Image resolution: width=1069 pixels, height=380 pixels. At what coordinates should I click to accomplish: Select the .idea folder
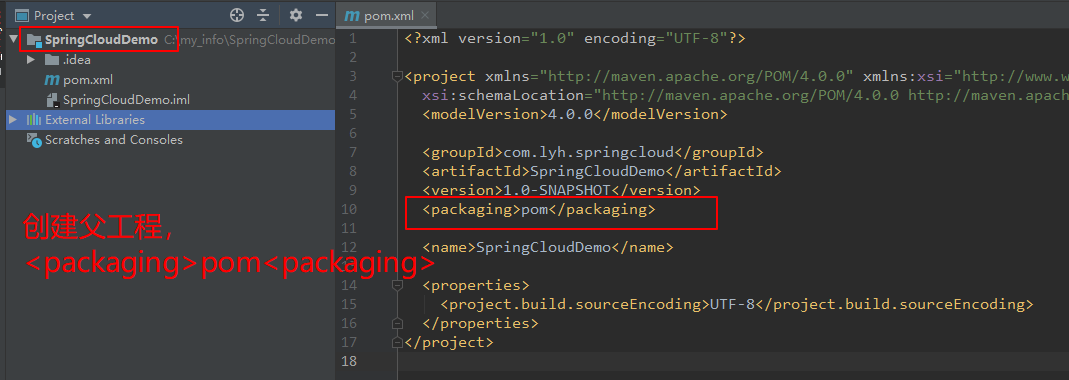point(77,60)
